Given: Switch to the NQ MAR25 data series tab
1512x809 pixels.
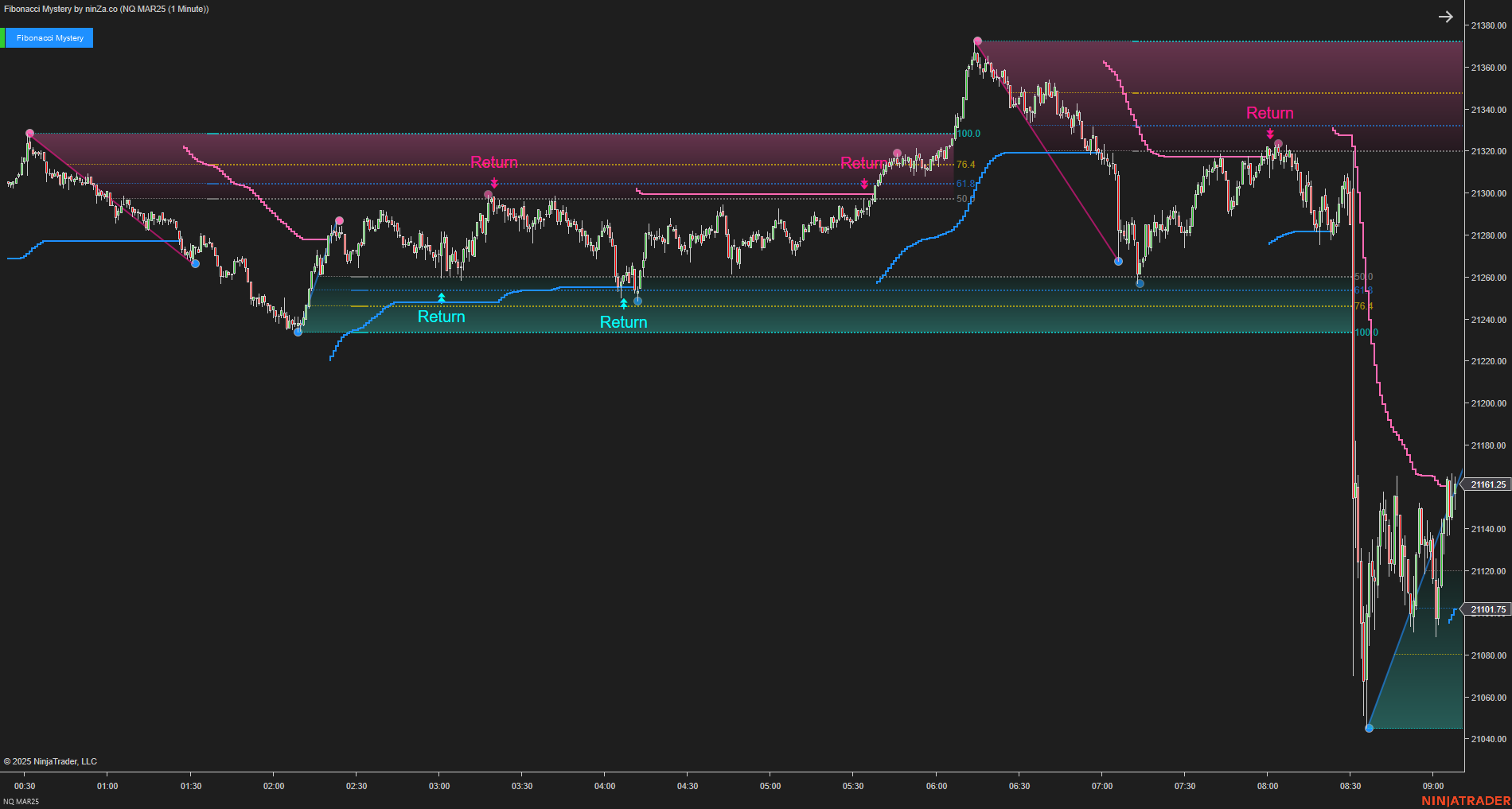Looking at the screenshot, I should pos(21,801).
